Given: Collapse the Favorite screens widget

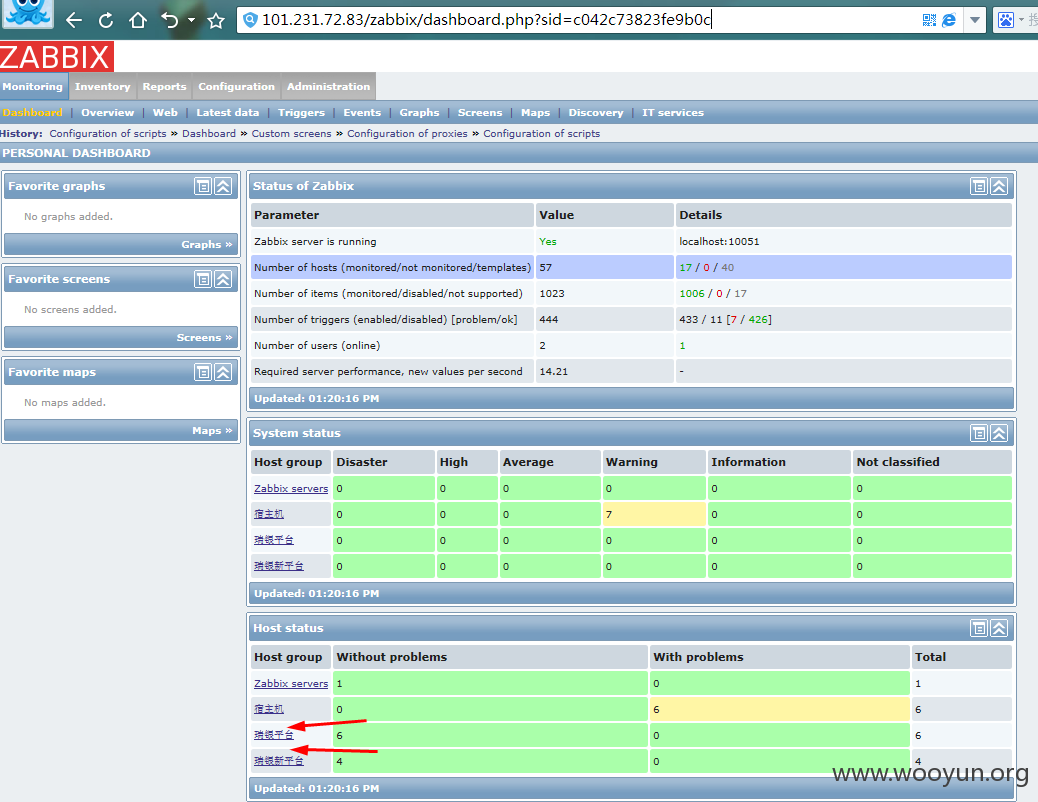Looking at the screenshot, I should coord(223,279).
